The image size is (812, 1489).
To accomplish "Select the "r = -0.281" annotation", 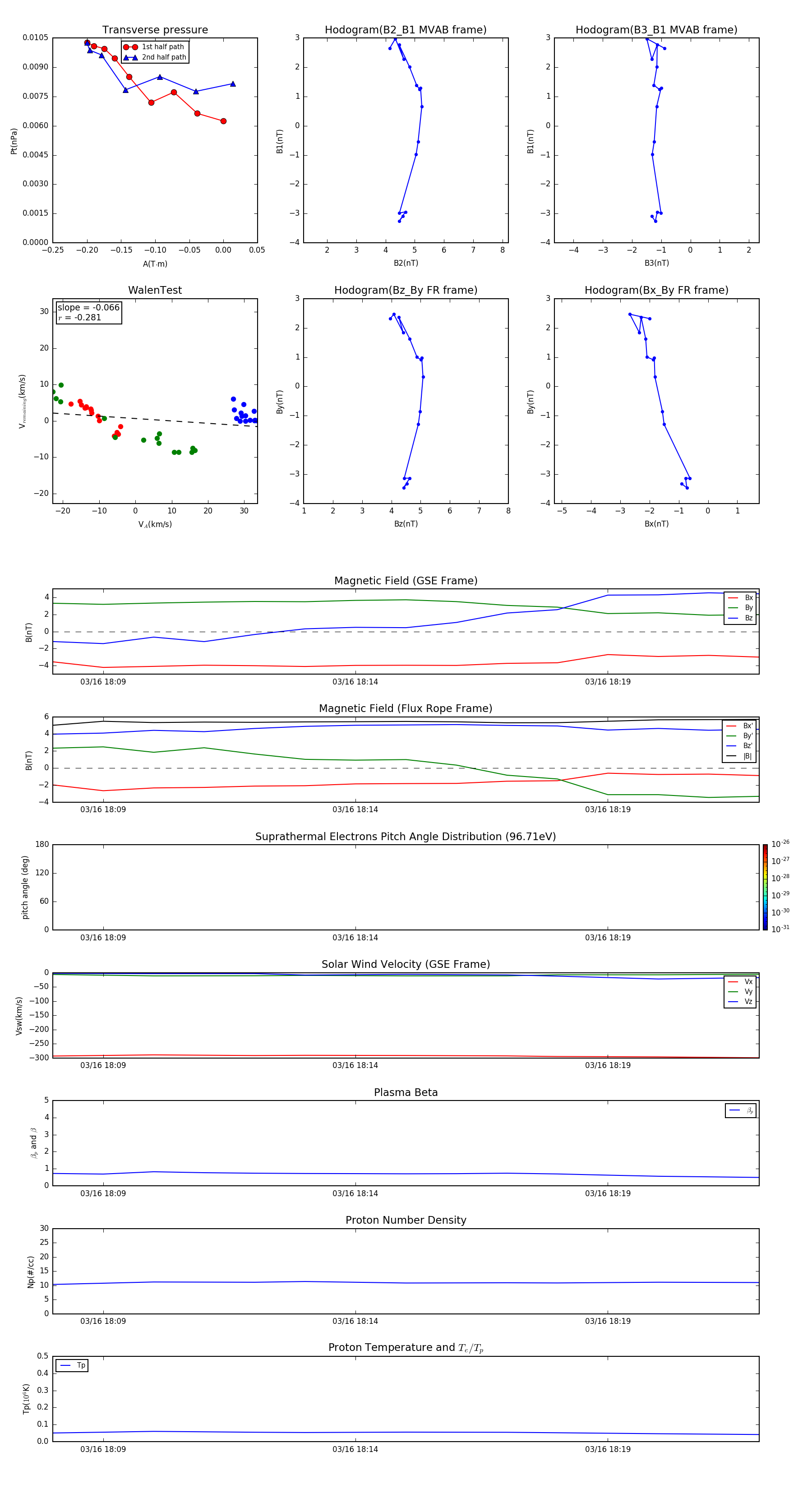I will pos(80,317).
